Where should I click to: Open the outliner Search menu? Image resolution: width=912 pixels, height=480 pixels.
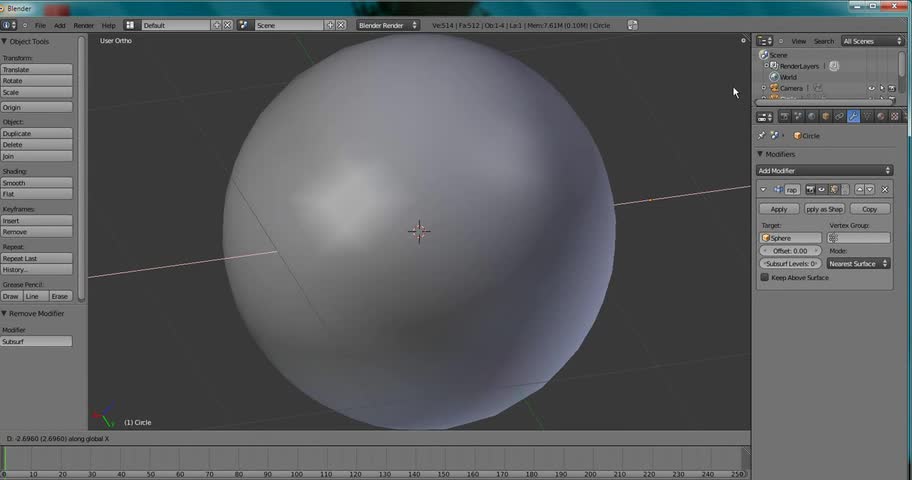[x=824, y=41]
